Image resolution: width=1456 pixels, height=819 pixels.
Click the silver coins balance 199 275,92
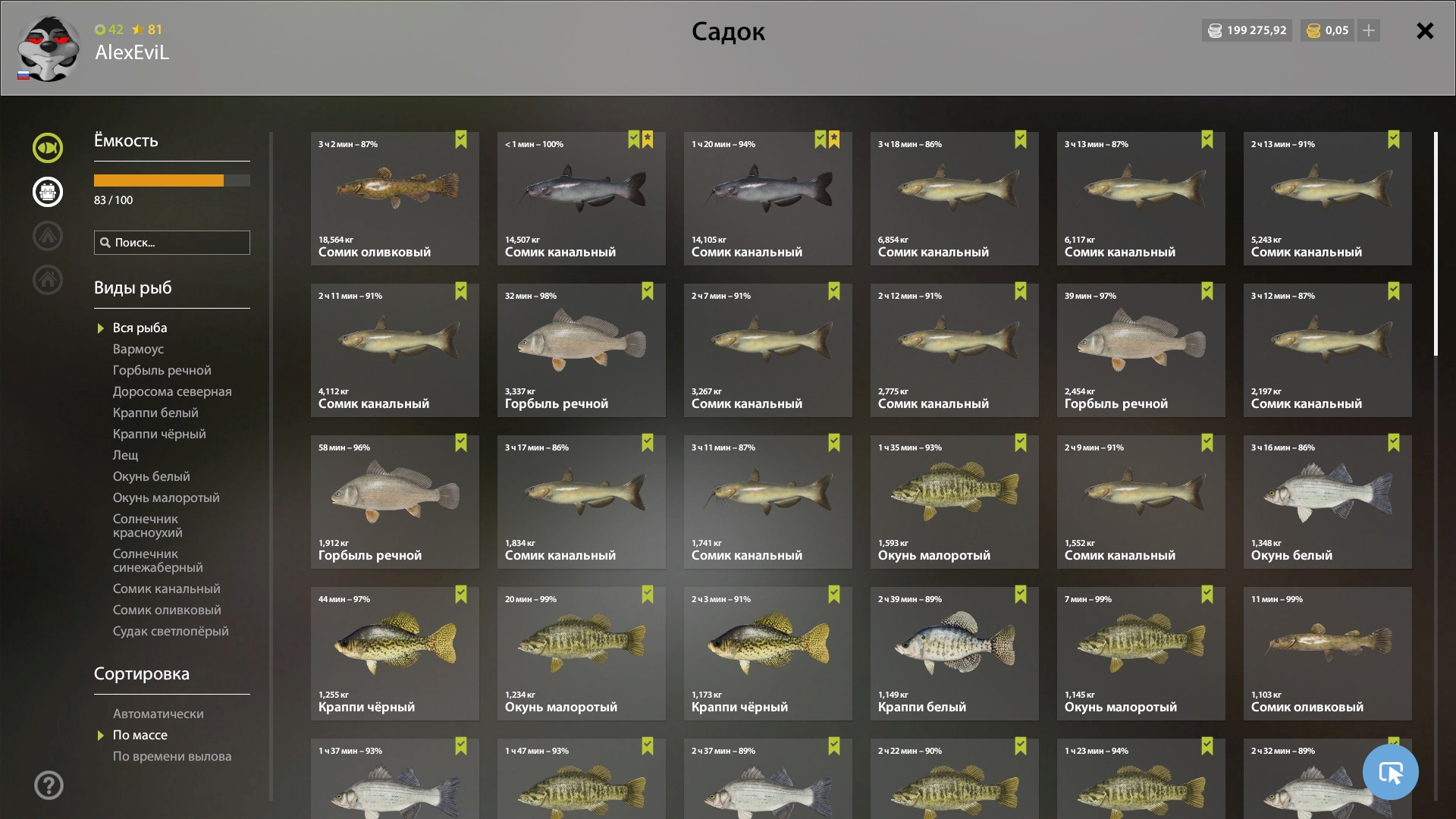point(1247,30)
